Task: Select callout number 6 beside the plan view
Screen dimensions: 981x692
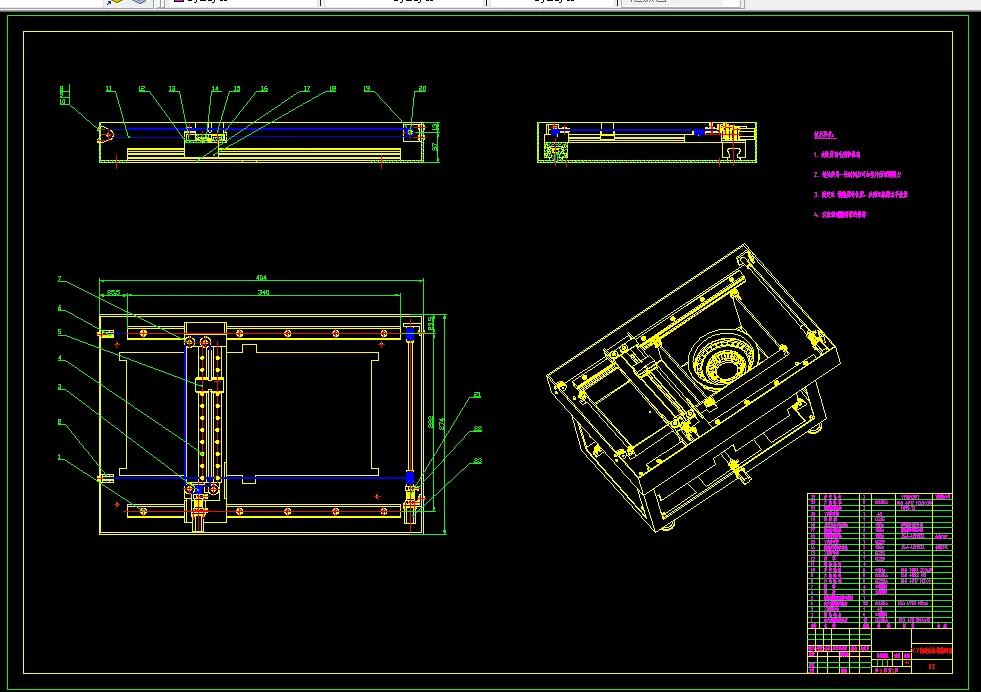Action: point(59,308)
